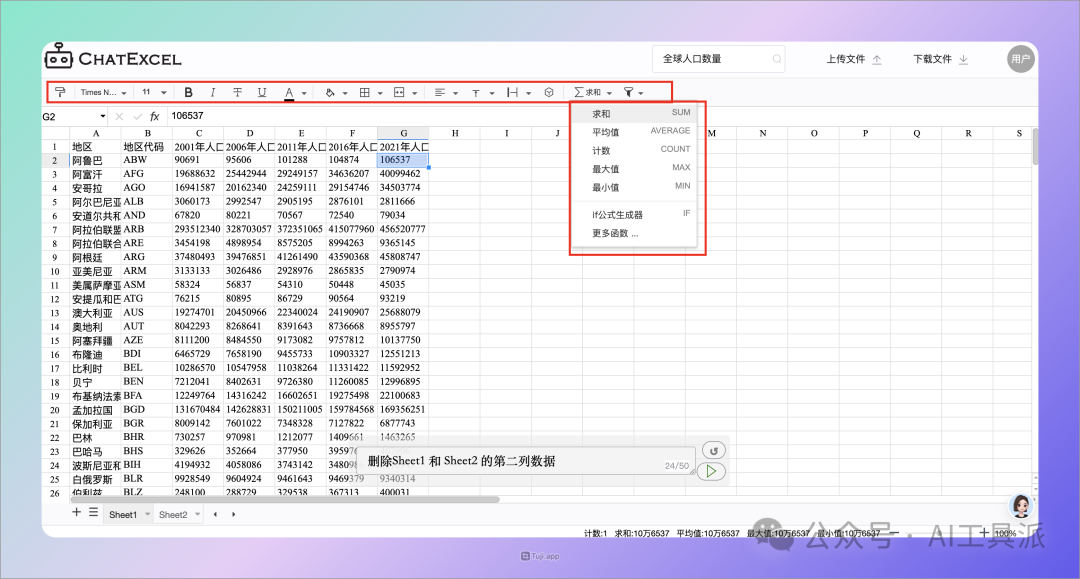Add a new sheet with plus icon
The image size is (1080, 579).
pyautogui.click(x=76, y=512)
